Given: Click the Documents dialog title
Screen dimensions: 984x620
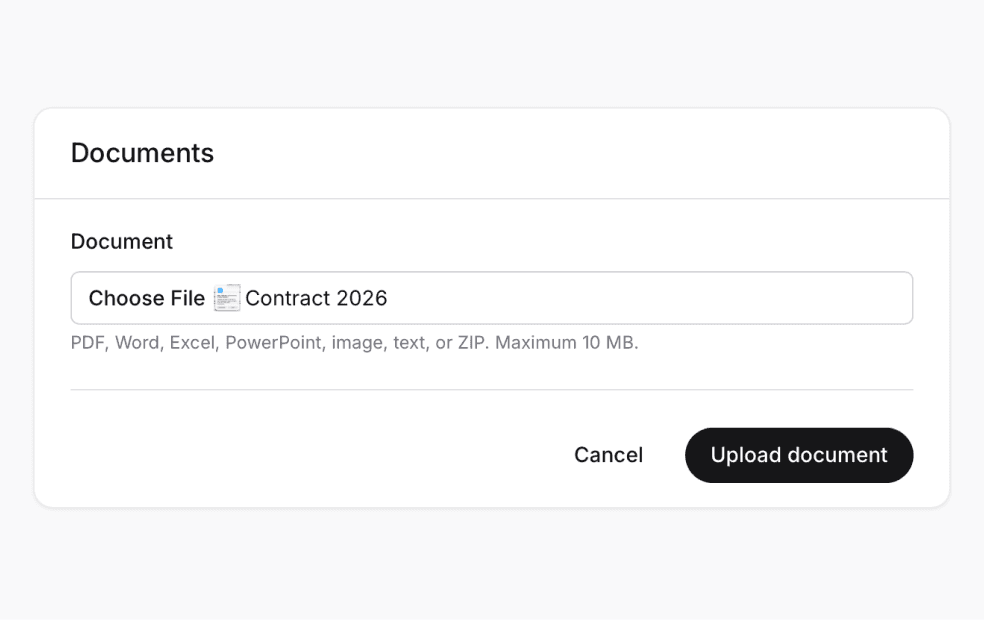Looking at the screenshot, I should point(142,152).
